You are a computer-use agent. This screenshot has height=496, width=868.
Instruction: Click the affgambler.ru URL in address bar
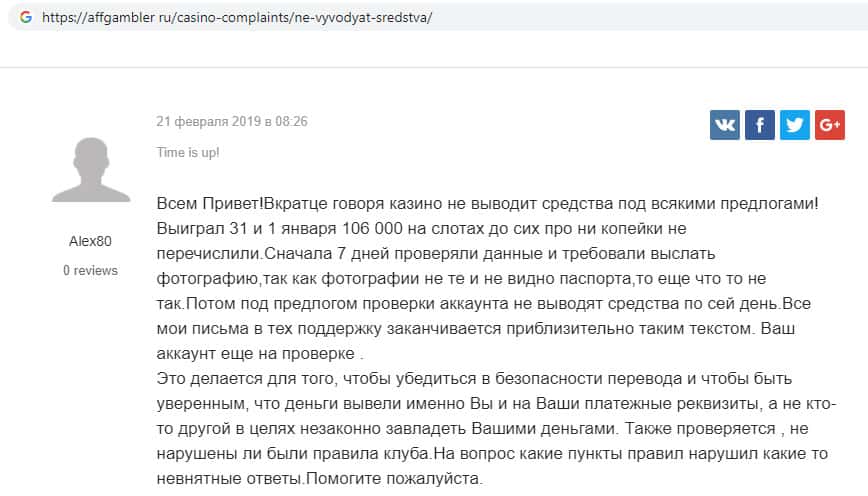click(x=238, y=19)
